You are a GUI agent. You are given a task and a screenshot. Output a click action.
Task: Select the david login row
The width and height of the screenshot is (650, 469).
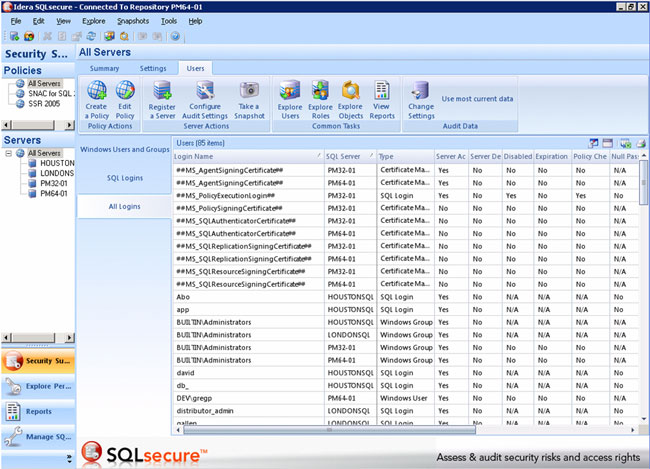click(405, 373)
